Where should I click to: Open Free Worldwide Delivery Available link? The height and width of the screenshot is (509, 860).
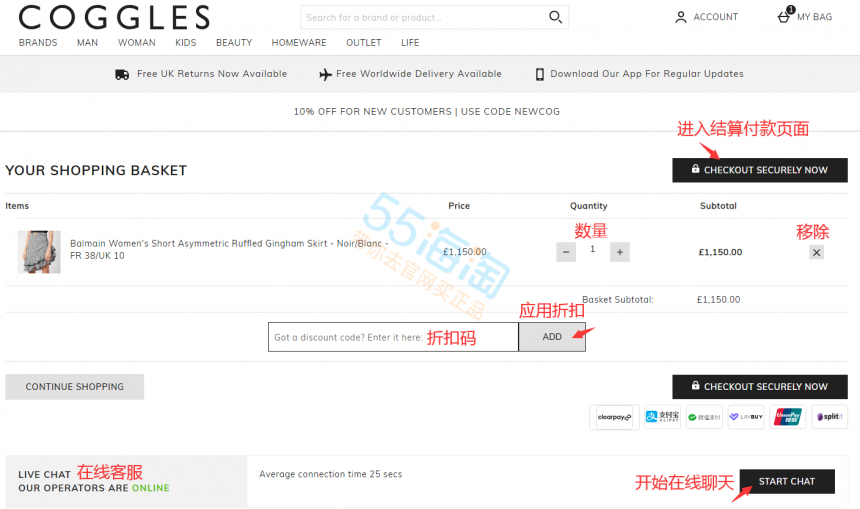click(x=418, y=73)
